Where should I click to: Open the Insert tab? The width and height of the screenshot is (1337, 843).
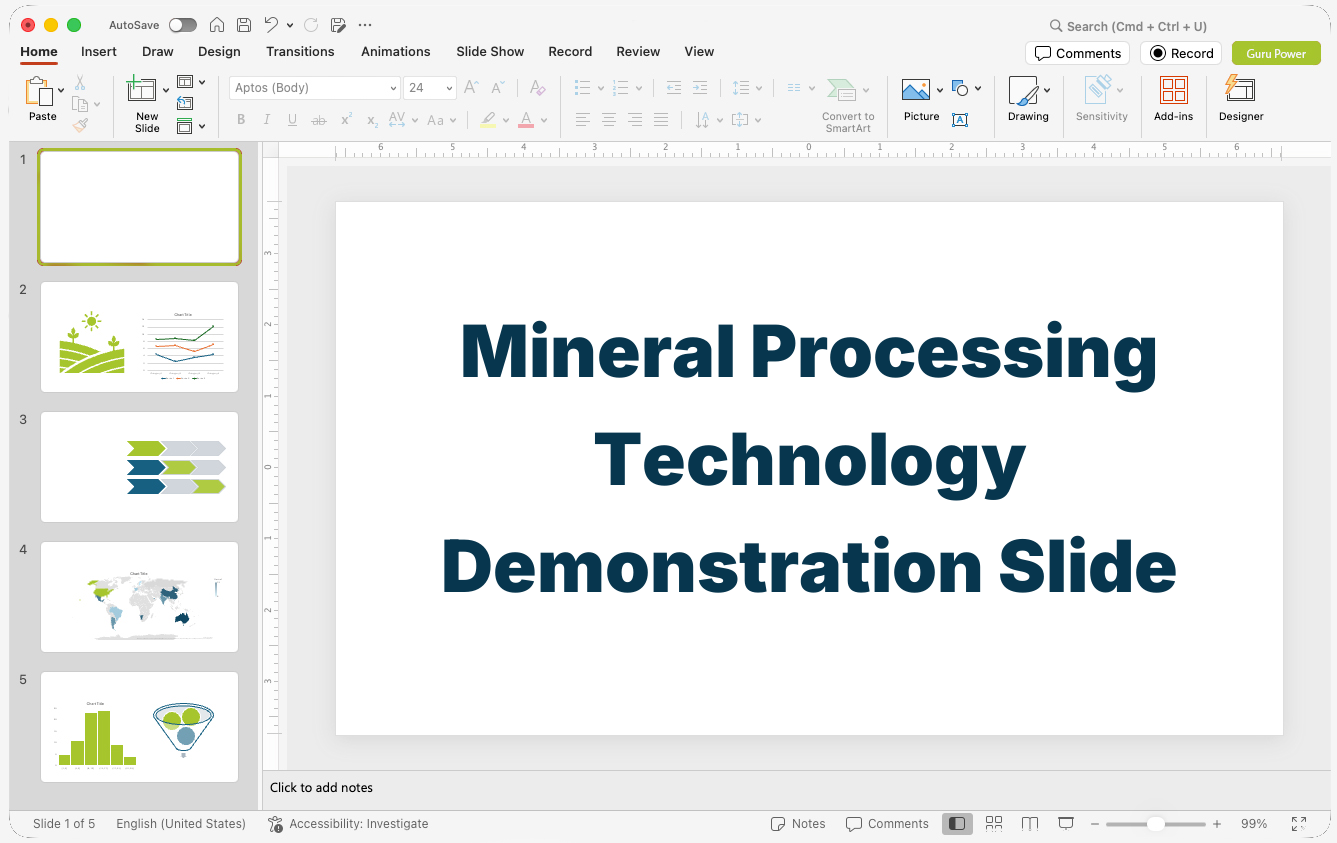[x=99, y=51]
